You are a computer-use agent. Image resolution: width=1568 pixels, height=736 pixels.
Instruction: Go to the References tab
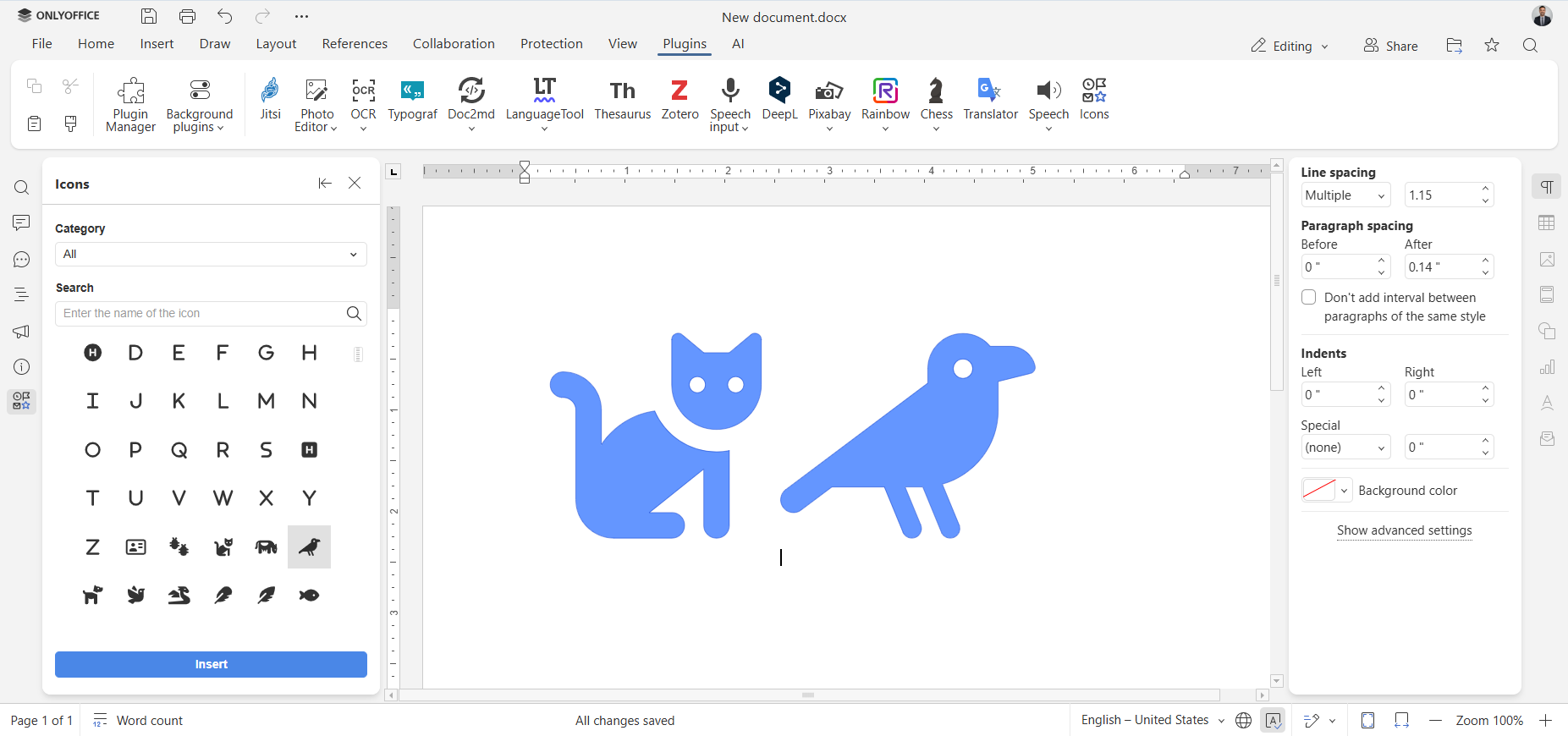pyautogui.click(x=355, y=44)
